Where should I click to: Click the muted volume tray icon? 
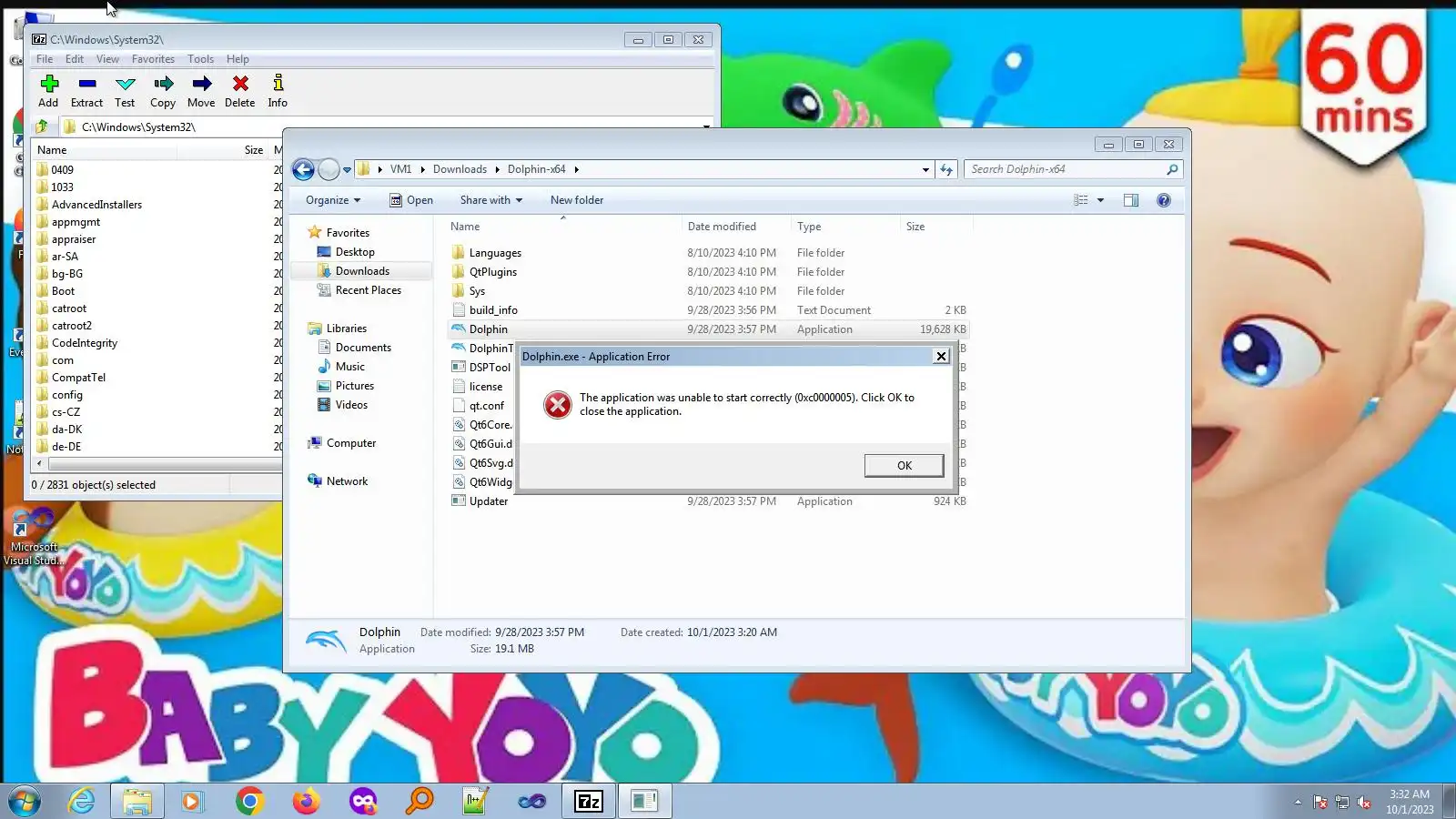pyautogui.click(x=1364, y=802)
